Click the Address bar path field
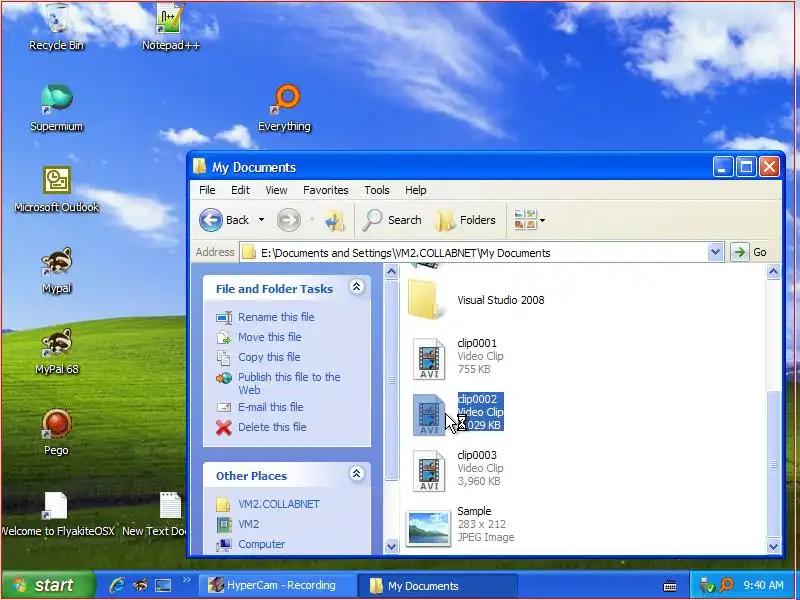Image resolution: width=800 pixels, height=600 pixels. (474, 253)
